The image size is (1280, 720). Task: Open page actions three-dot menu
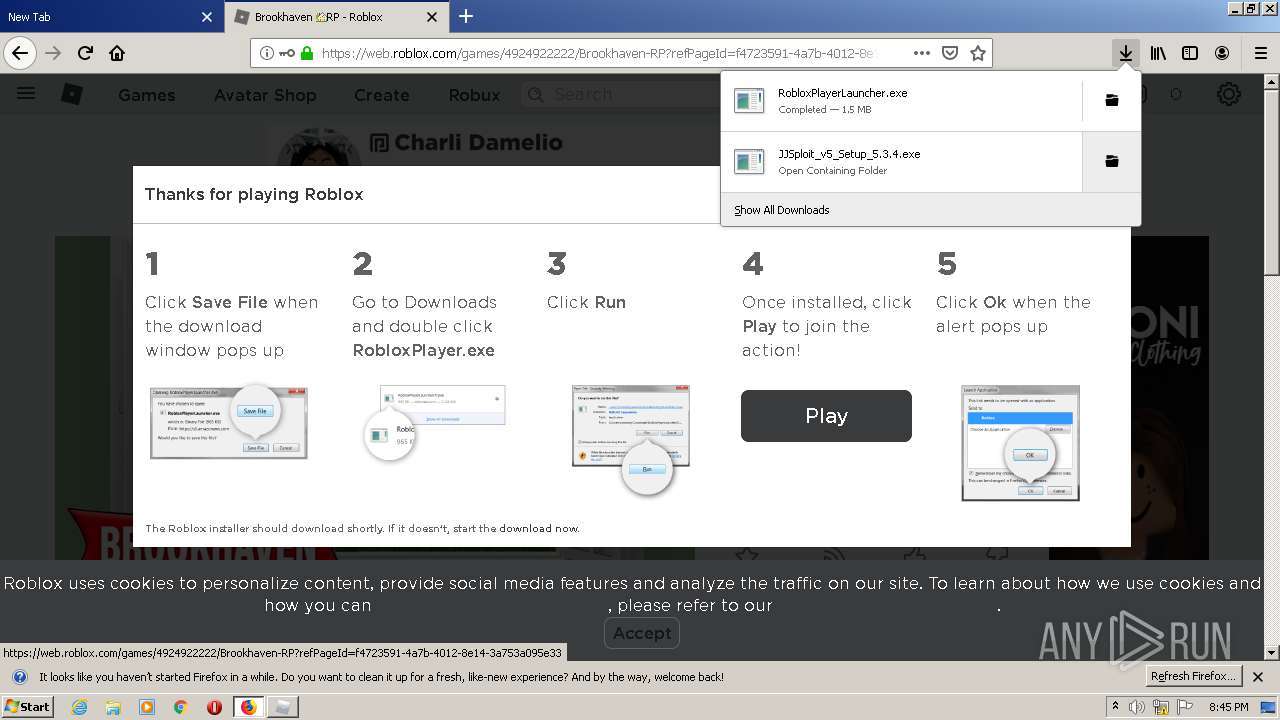point(922,53)
